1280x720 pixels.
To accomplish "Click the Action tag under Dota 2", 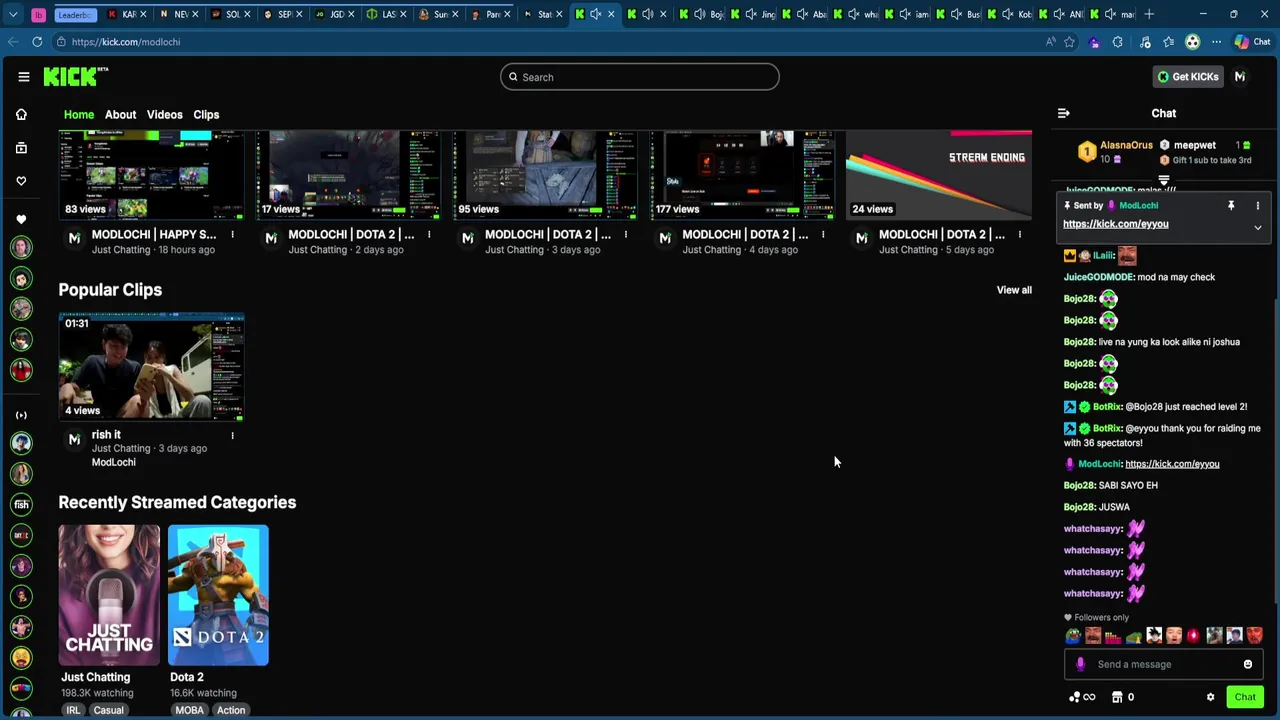I will pyautogui.click(x=231, y=710).
